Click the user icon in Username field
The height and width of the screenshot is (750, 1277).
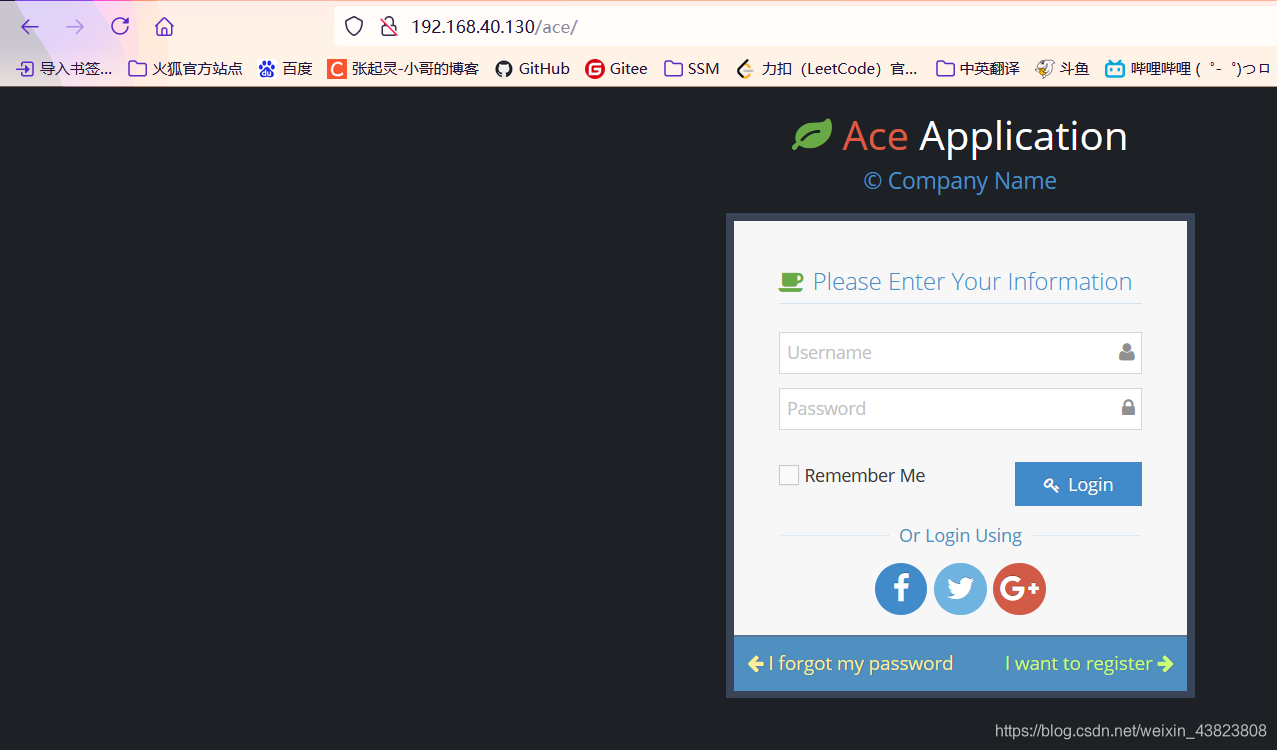tap(1127, 352)
